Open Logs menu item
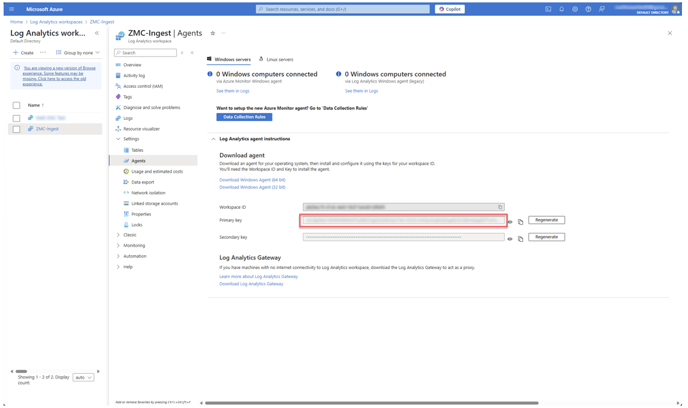The image size is (688, 408). point(128,118)
